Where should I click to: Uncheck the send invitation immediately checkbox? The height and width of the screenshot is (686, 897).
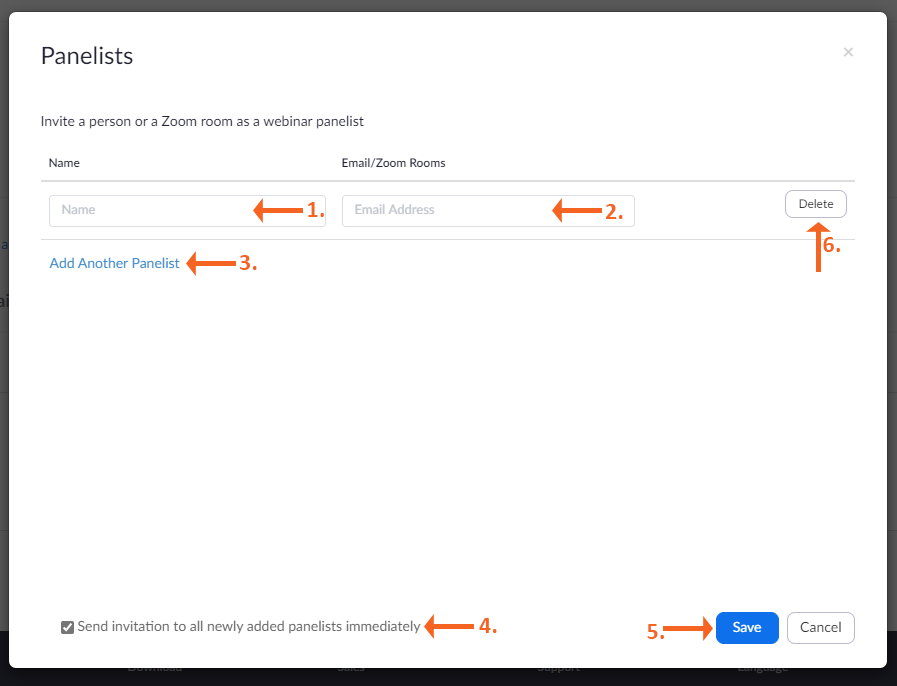(67, 628)
